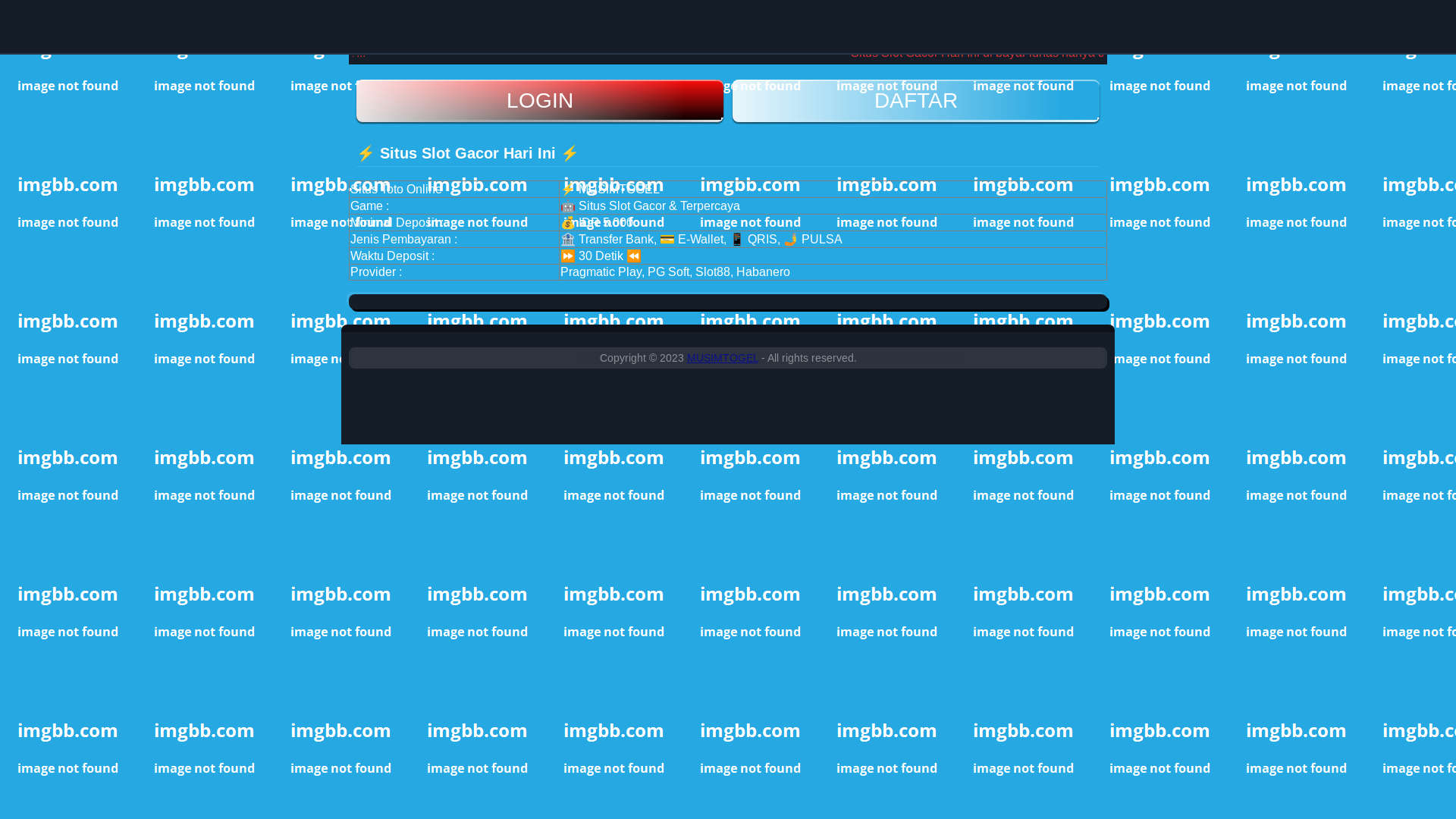Click the Waktu Deposit : label
The width and height of the screenshot is (1456, 819).
pyautogui.click(x=392, y=256)
